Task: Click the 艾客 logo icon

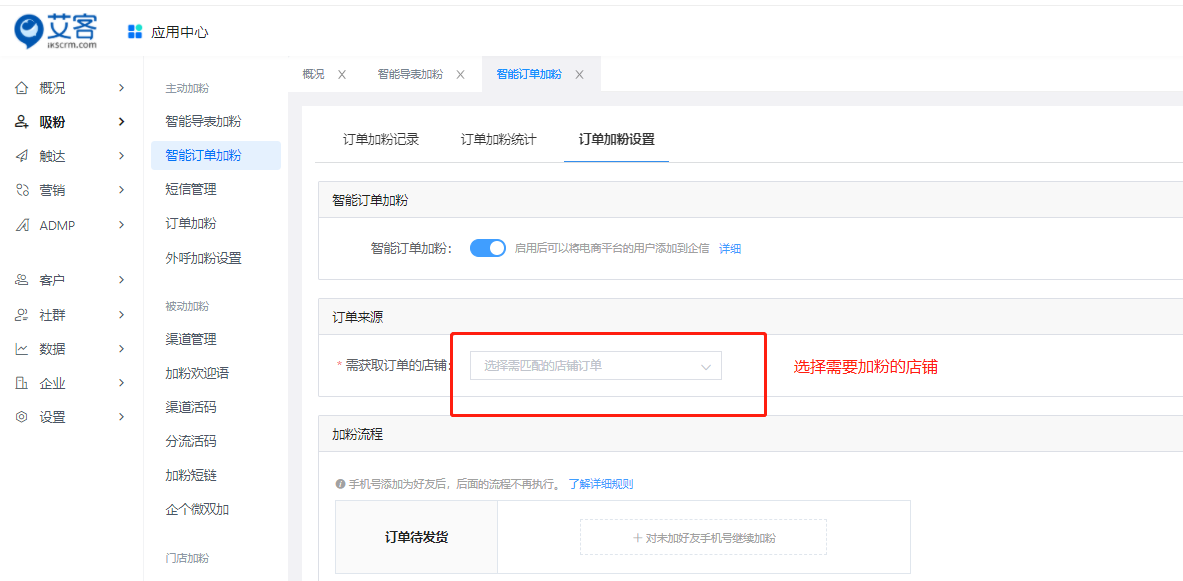Action: click(x=30, y=32)
